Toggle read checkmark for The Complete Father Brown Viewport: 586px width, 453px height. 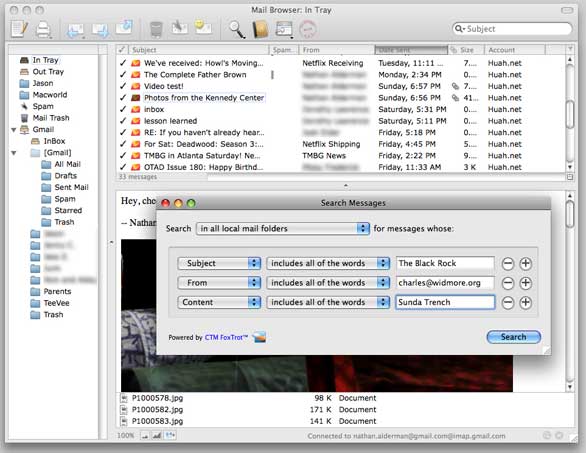pos(123,74)
